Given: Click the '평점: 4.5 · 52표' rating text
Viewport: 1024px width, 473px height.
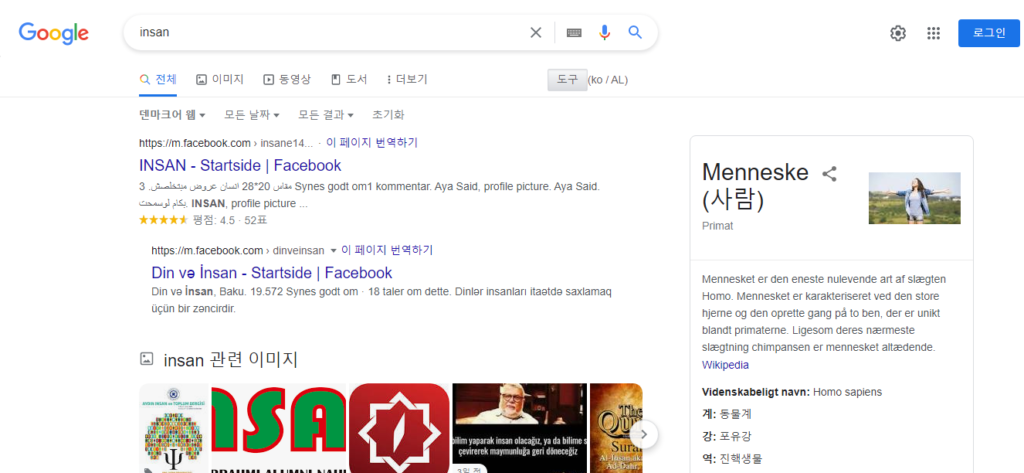Looking at the screenshot, I should tap(230, 220).
